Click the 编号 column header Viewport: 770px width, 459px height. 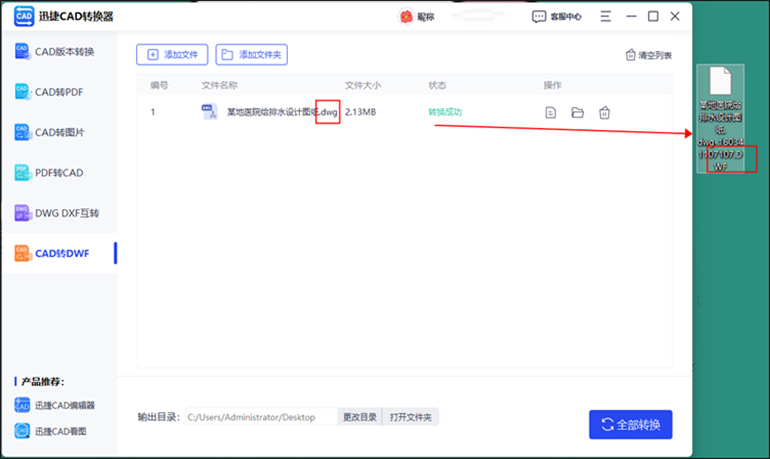pos(159,85)
